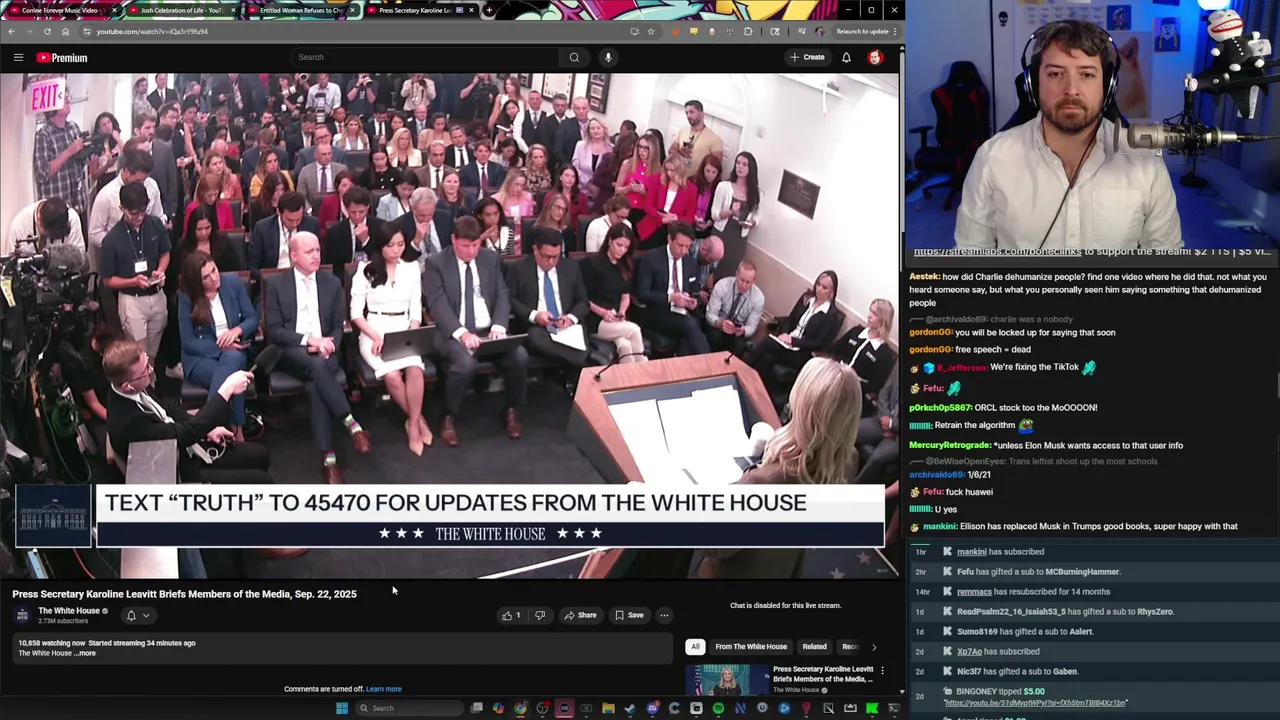Screen dimensions: 1280x720
Task: Dislike the press briefing video
Action: (540, 615)
